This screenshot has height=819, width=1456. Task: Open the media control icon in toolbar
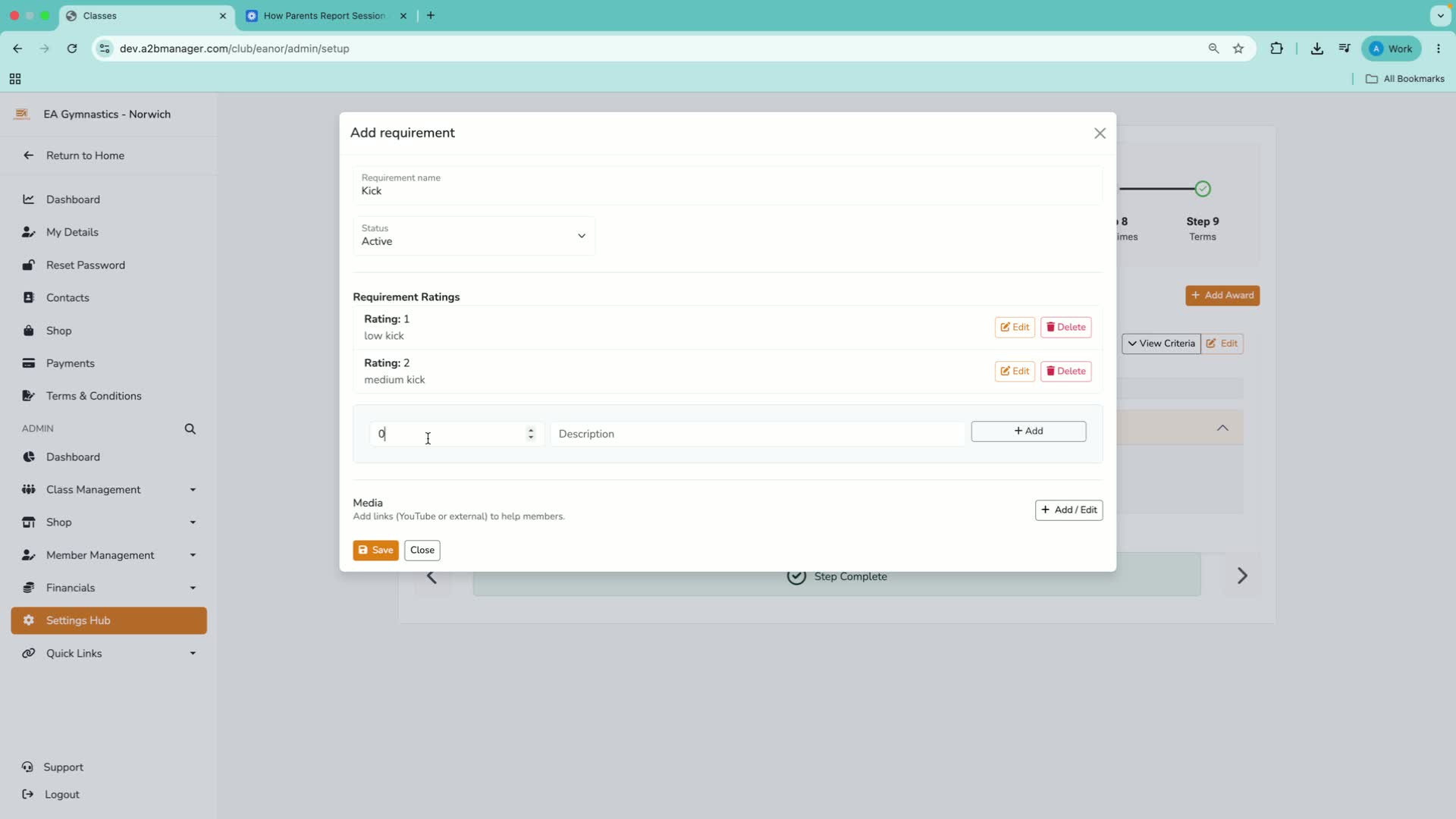[1345, 49]
